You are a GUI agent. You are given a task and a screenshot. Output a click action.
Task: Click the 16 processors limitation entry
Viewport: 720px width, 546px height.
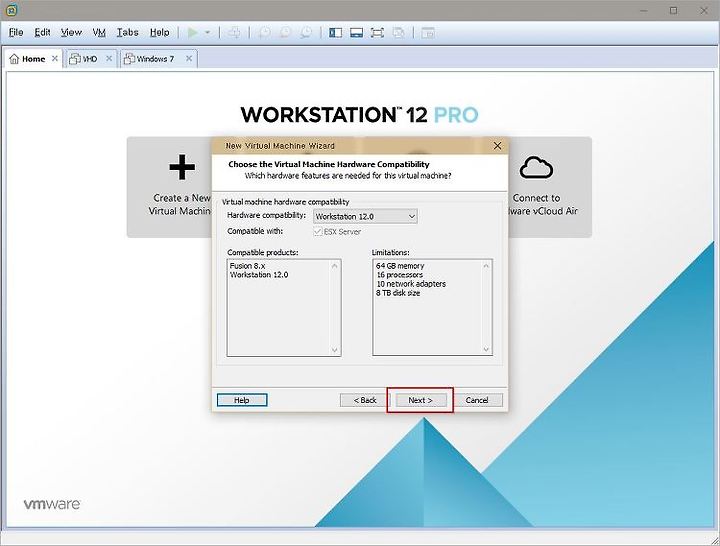coord(399,275)
